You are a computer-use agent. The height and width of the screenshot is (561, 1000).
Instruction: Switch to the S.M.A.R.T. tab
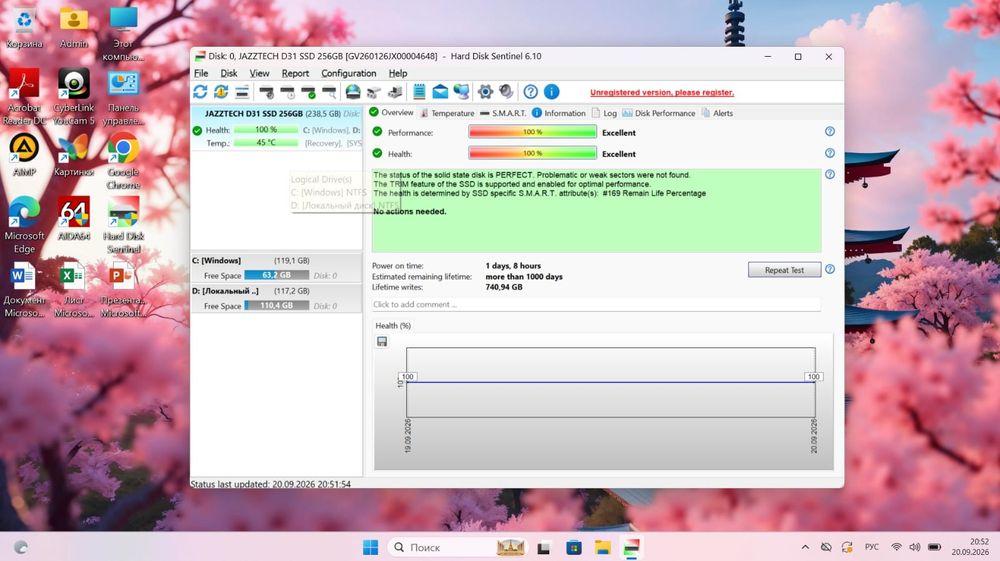coord(503,113)
